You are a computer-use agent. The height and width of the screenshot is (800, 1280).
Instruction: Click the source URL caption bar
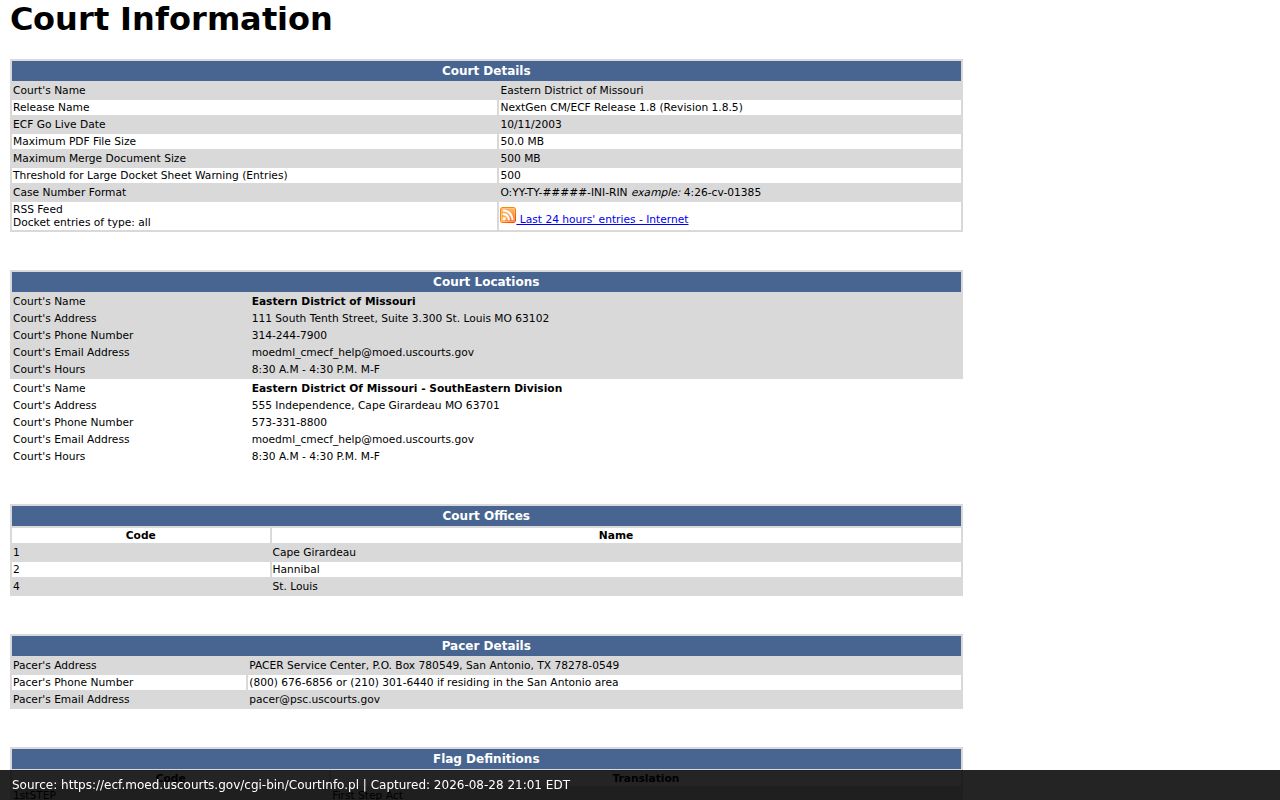coord(640,785)
